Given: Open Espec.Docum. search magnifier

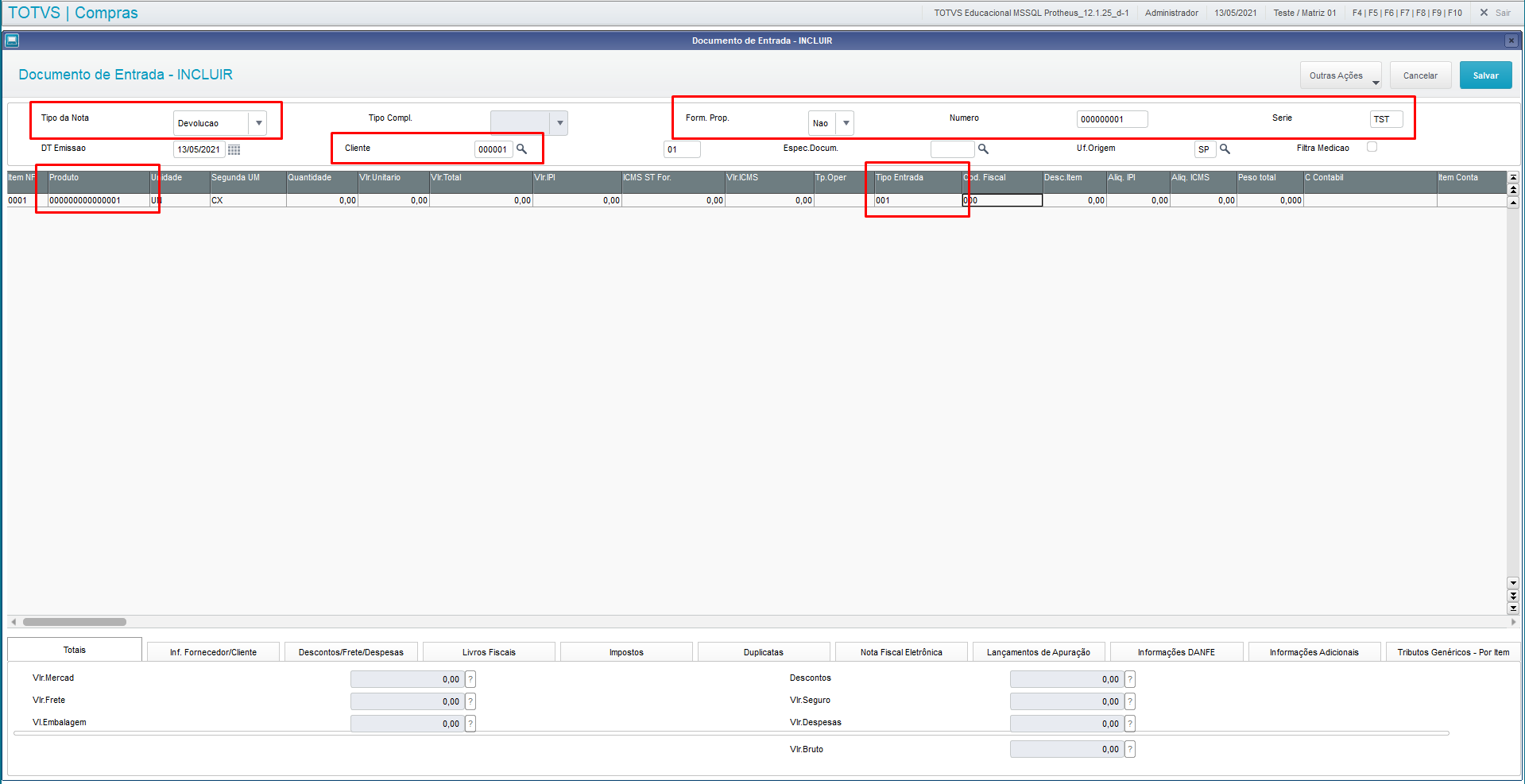Looking at the screenshot, I should pyautogui.click(x=983, y=149).
